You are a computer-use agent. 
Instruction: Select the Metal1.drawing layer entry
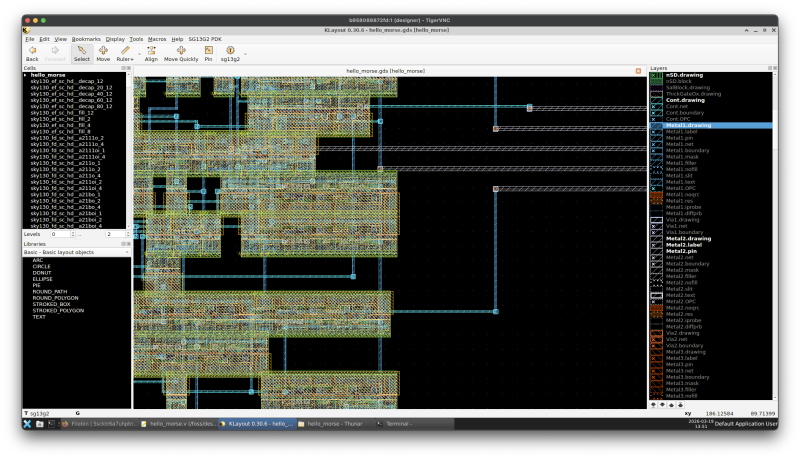pyautogui.click(x=688, y=125)
